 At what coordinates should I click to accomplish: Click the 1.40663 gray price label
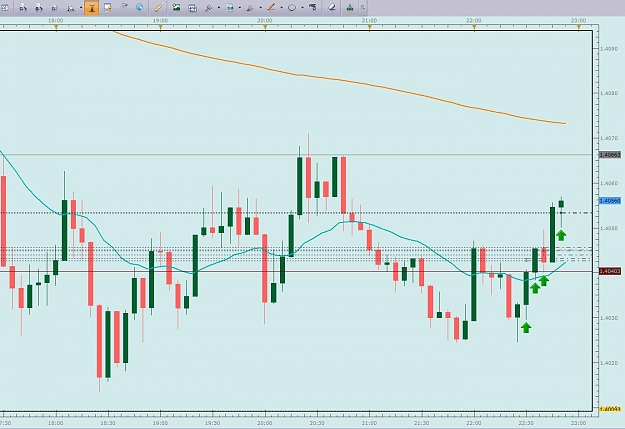tap(610, 155)
